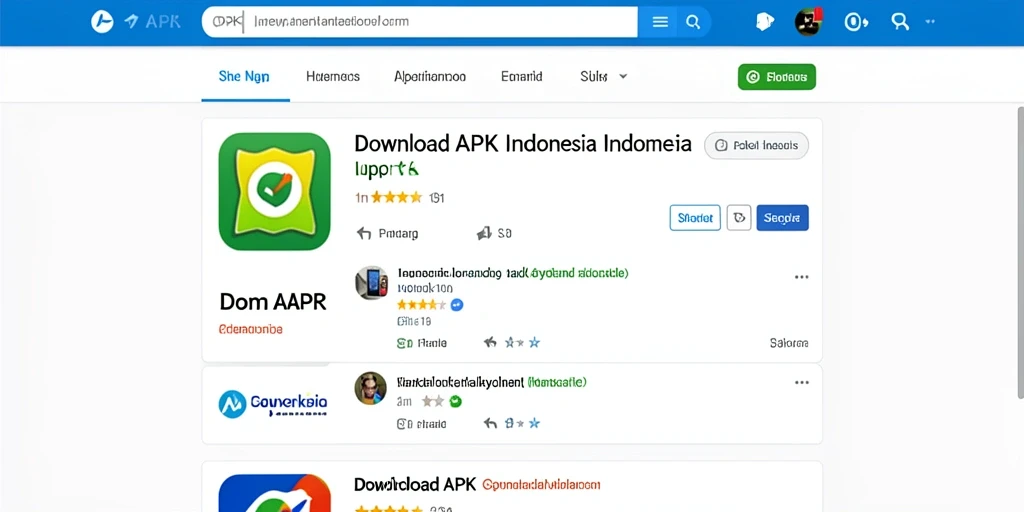
Task: Open the bottom colorful app icon
Action: point(274,493)
